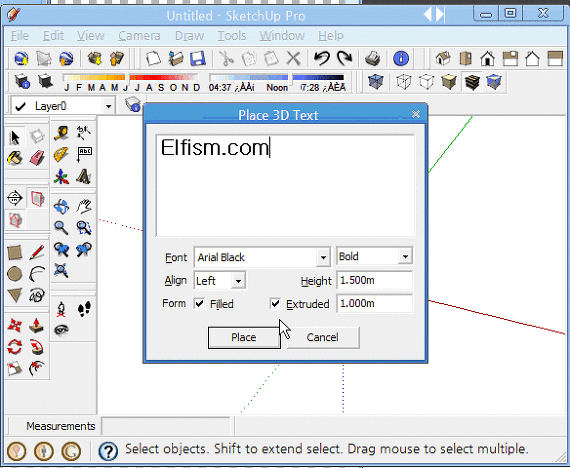Select the arrow Select tool
570x468 pixels.
(15, 138)
